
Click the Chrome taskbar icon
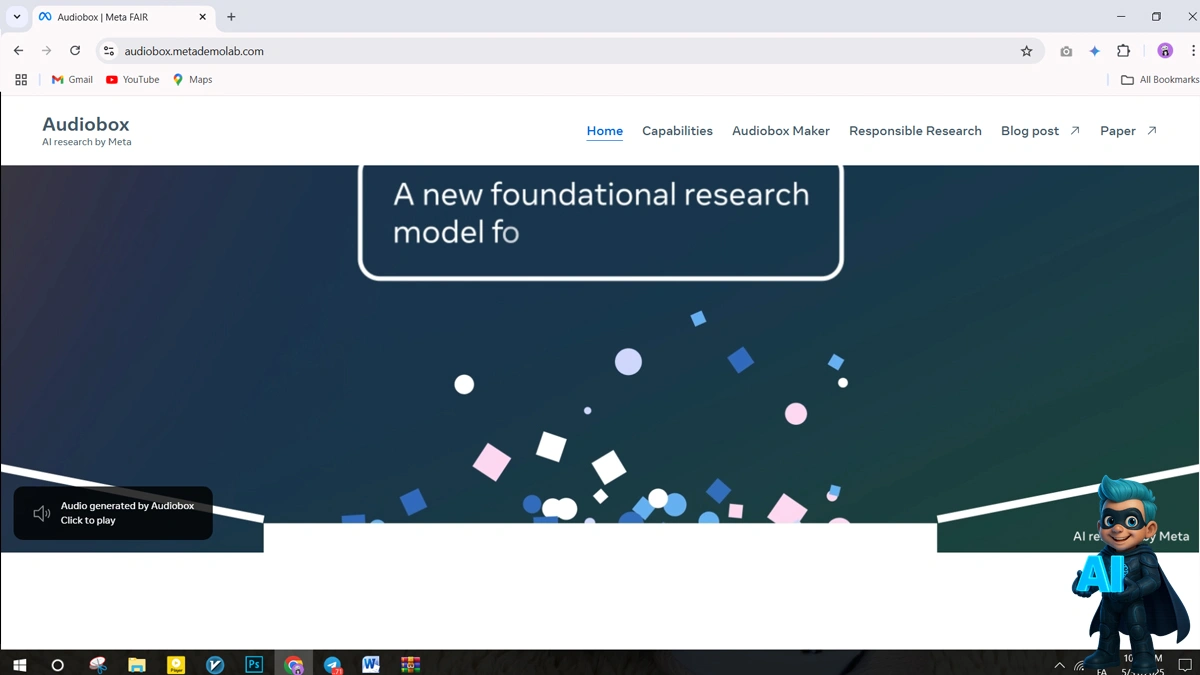pos(293,665)
